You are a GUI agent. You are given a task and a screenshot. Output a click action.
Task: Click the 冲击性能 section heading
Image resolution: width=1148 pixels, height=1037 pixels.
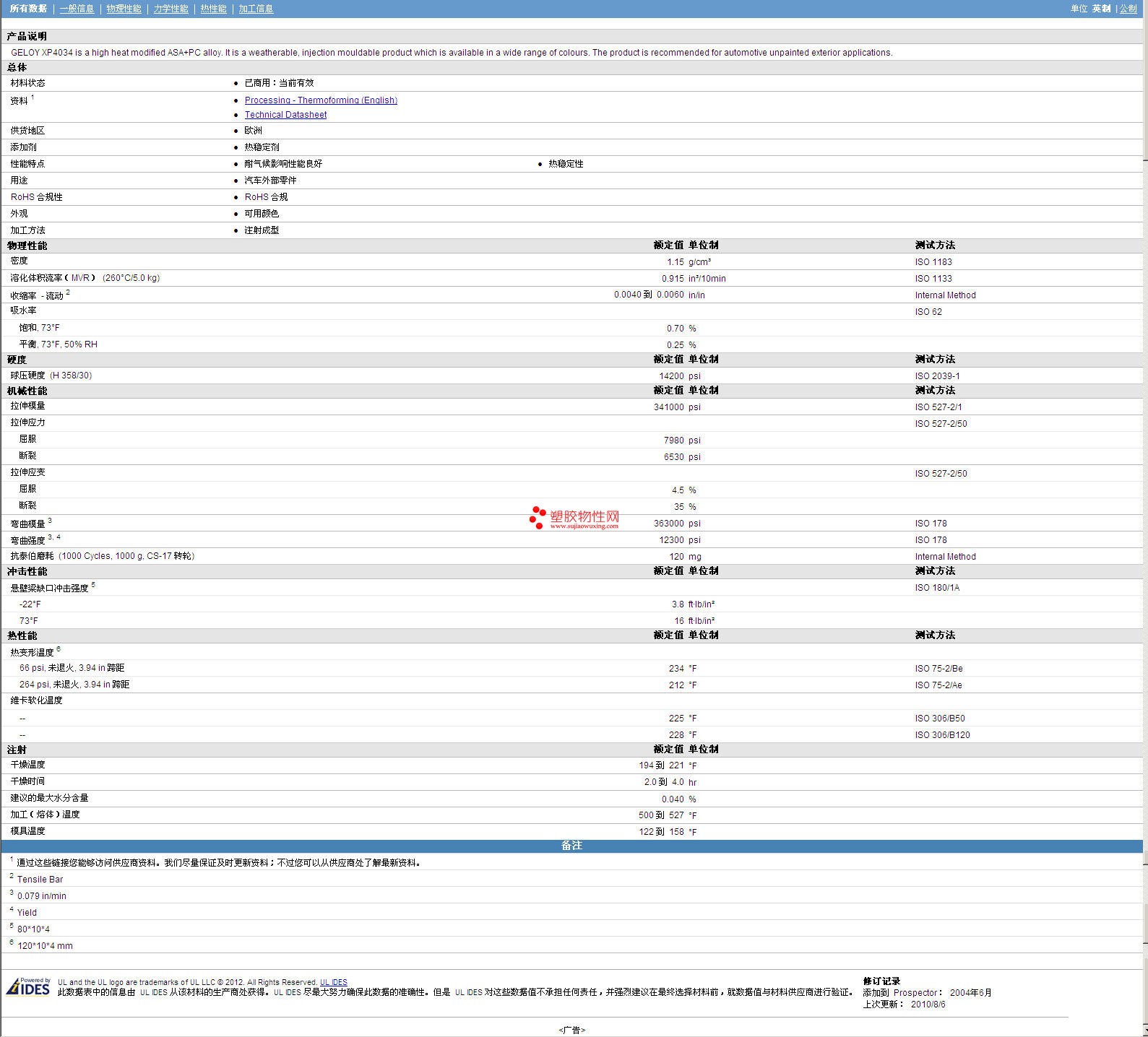coord(27,571)
